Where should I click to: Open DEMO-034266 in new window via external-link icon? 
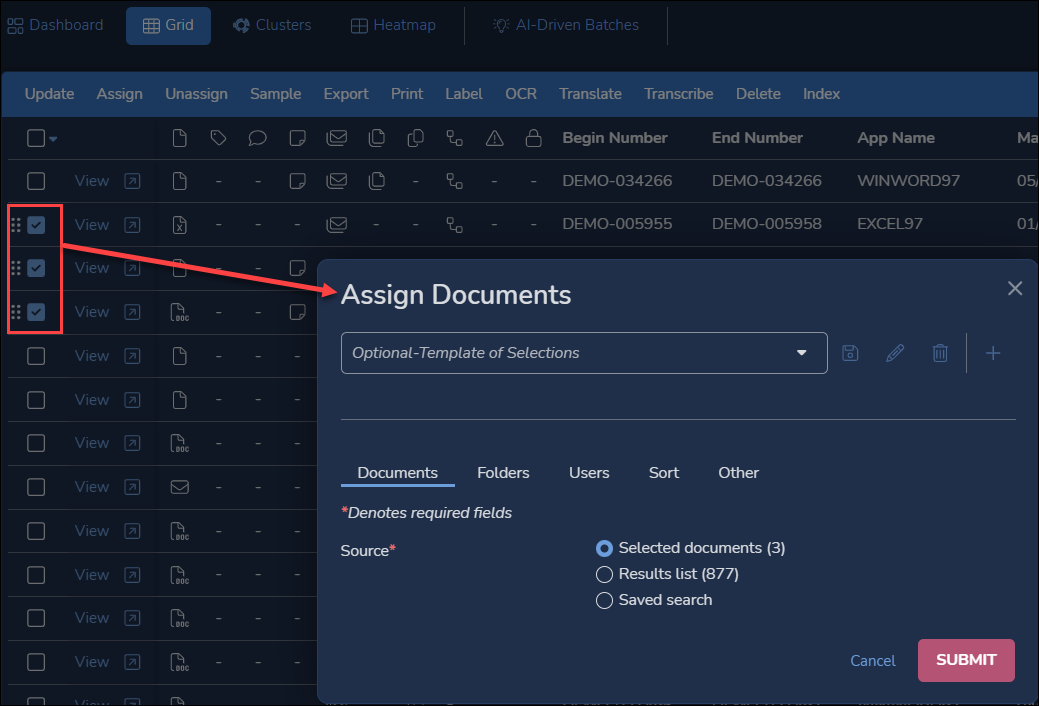point(131,181)
